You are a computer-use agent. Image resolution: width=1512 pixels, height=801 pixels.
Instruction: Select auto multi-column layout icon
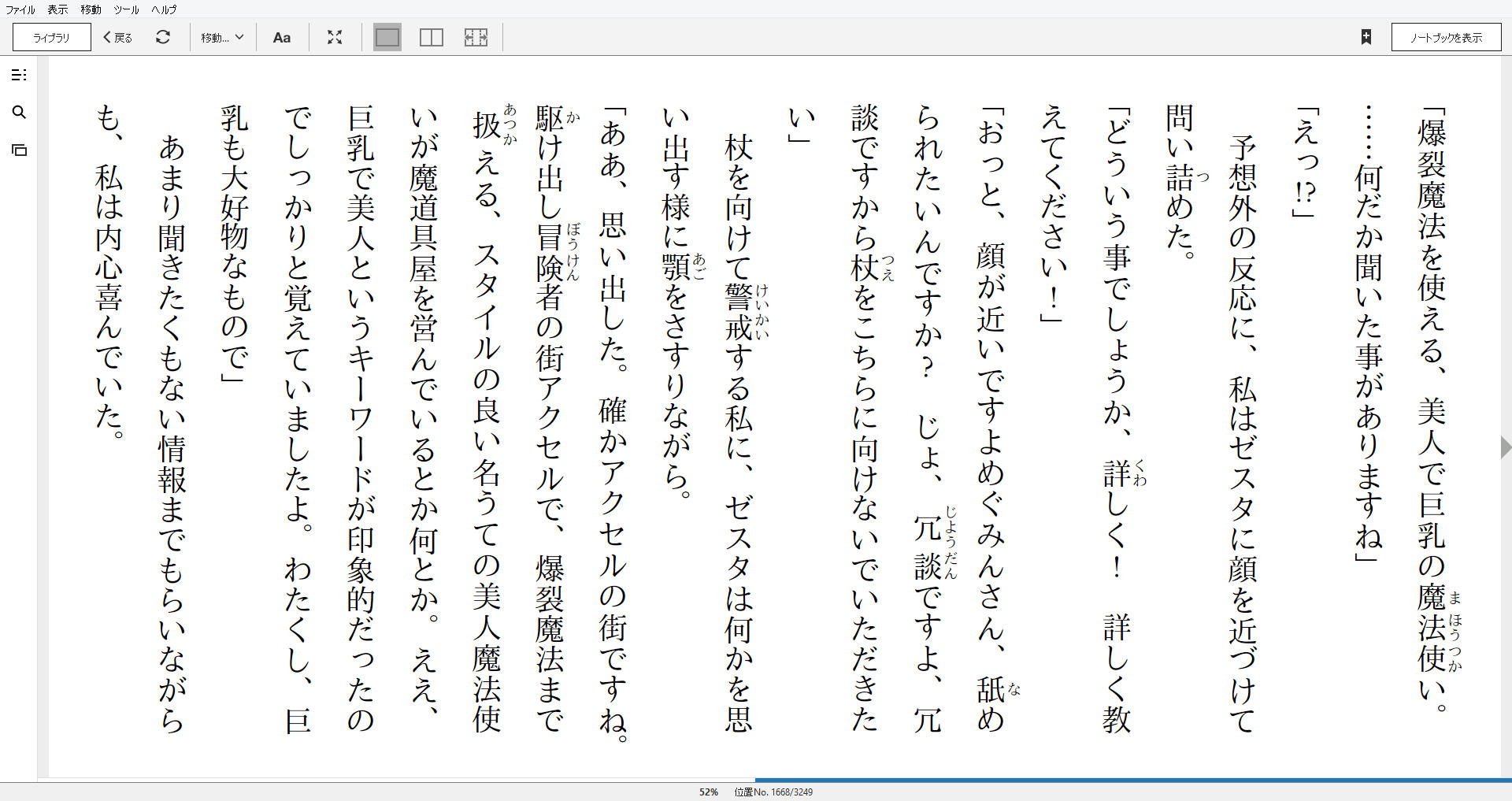point(476,37)
